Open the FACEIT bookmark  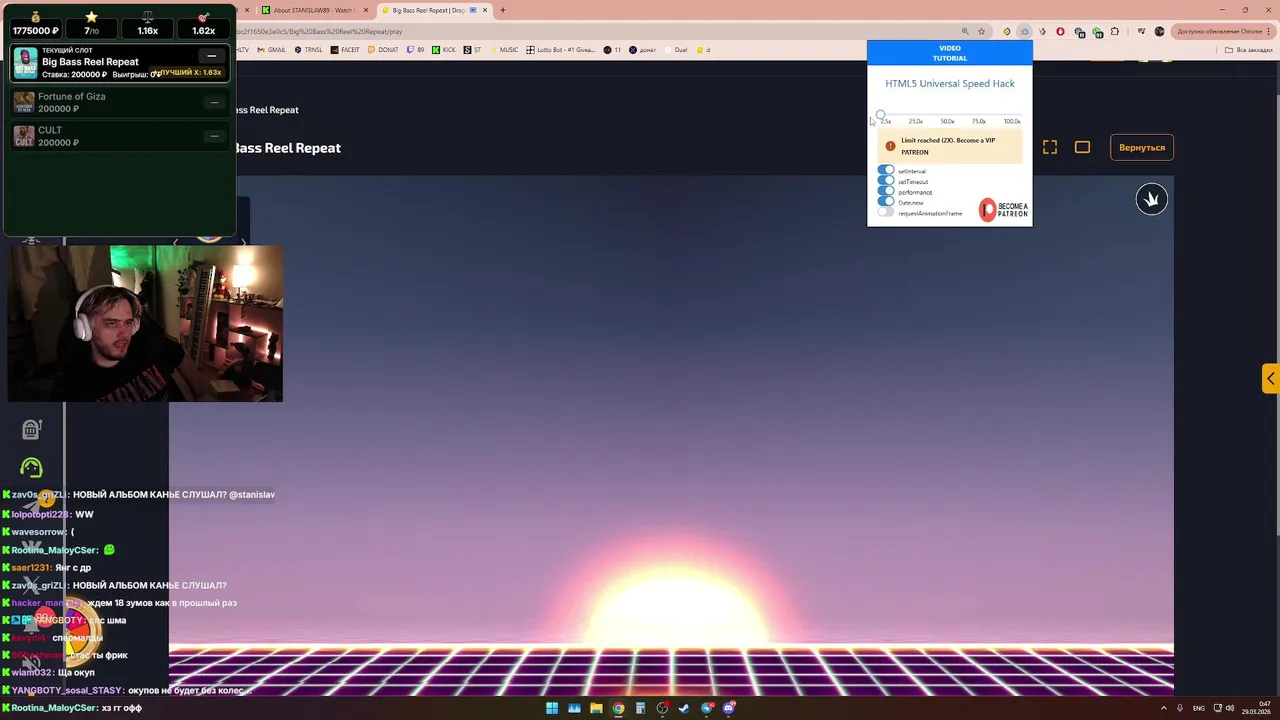[345, 49]
